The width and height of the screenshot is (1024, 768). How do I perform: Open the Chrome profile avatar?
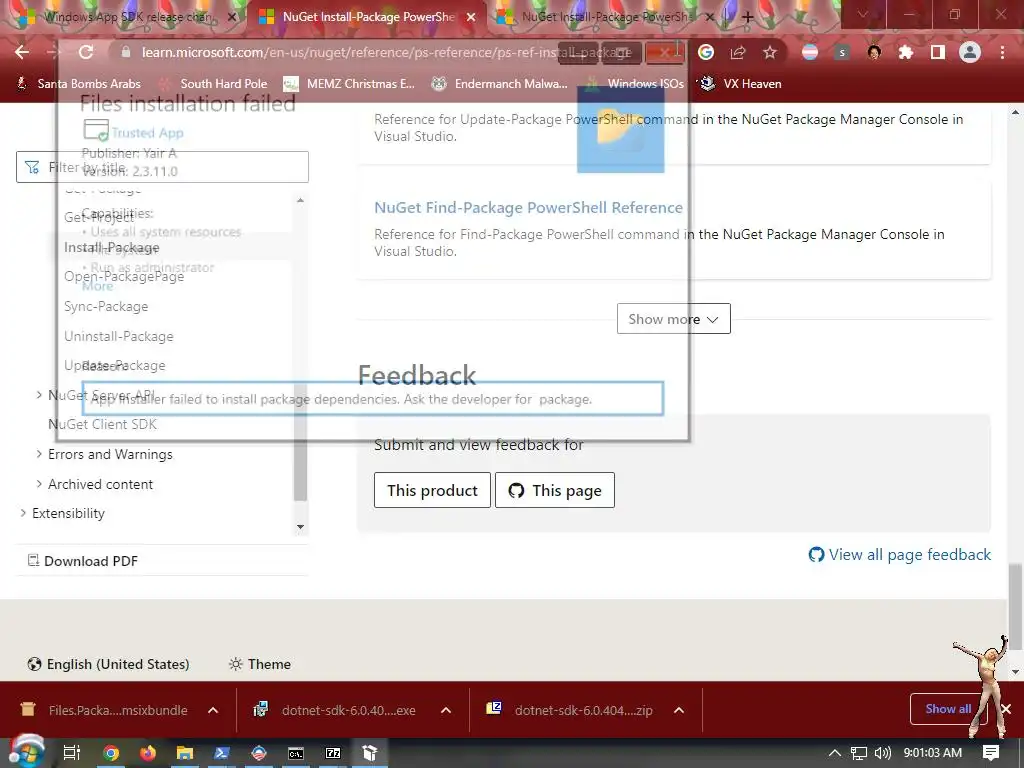coord(970,52)
